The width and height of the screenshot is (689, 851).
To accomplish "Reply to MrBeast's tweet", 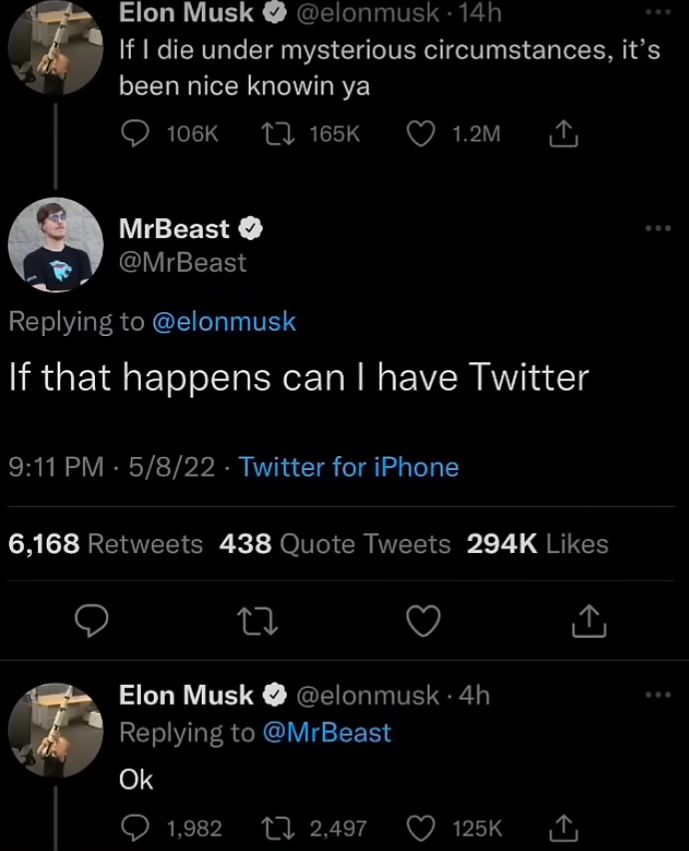I will 92,621.
